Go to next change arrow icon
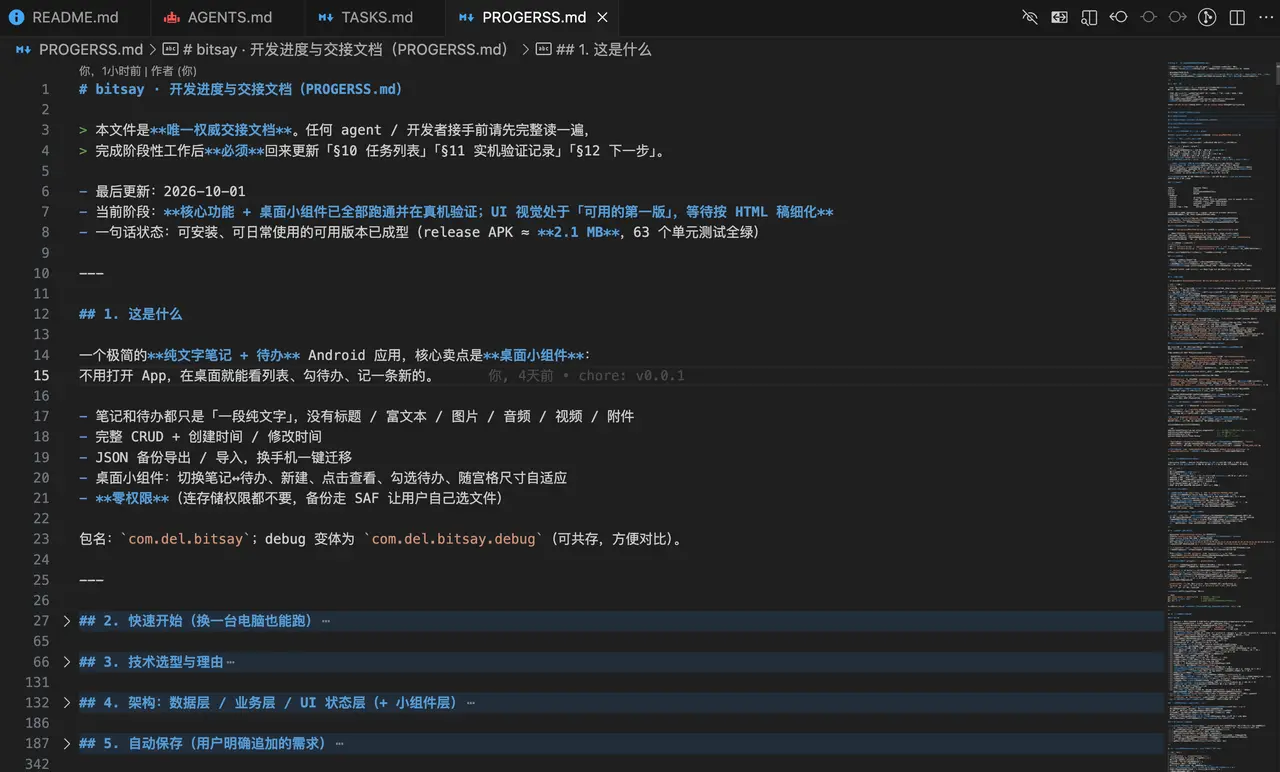Viewport: 1280px width, 772px height. click(x=1178, y=17)
